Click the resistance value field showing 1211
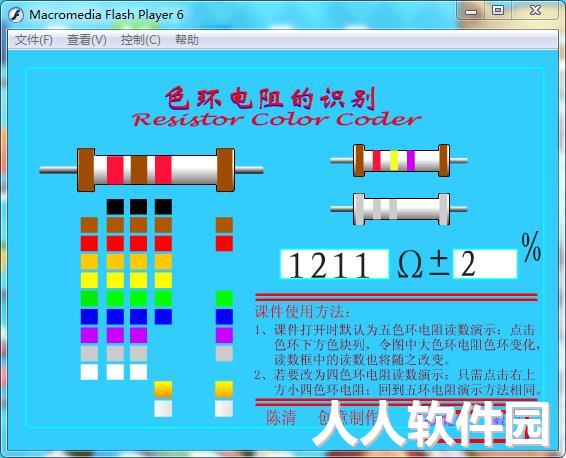Image resolution: width=566 pixels, height=458 pixels. point(335,264)
